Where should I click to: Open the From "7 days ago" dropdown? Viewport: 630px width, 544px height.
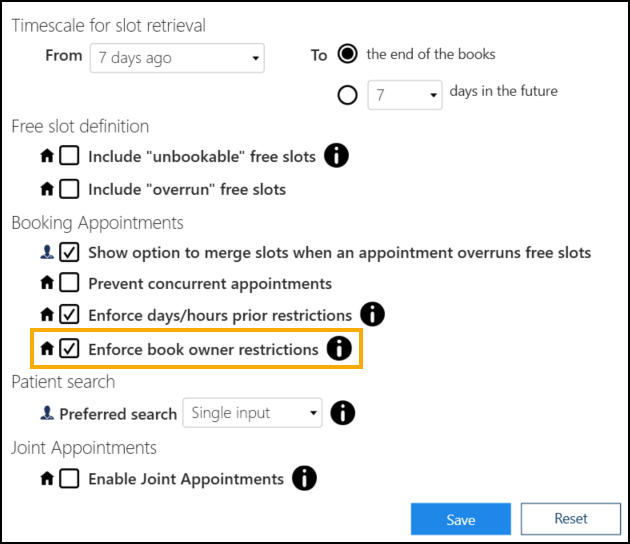coord(177,58)
